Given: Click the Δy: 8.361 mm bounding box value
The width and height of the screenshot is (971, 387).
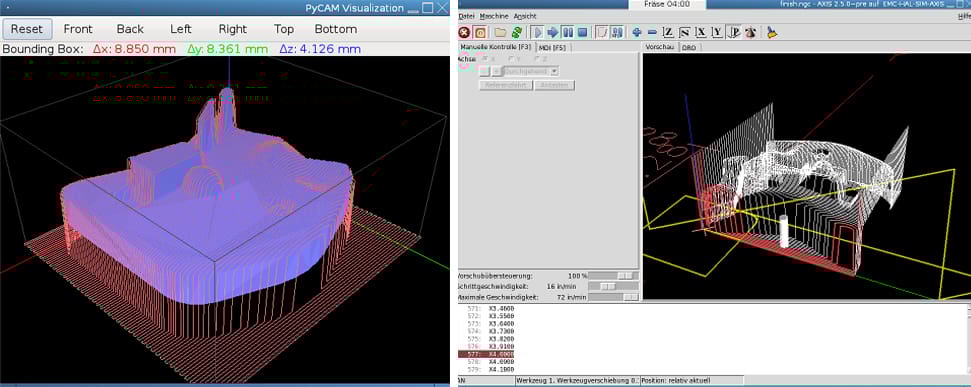Looking at the screenshot, I should pos(228,49).
